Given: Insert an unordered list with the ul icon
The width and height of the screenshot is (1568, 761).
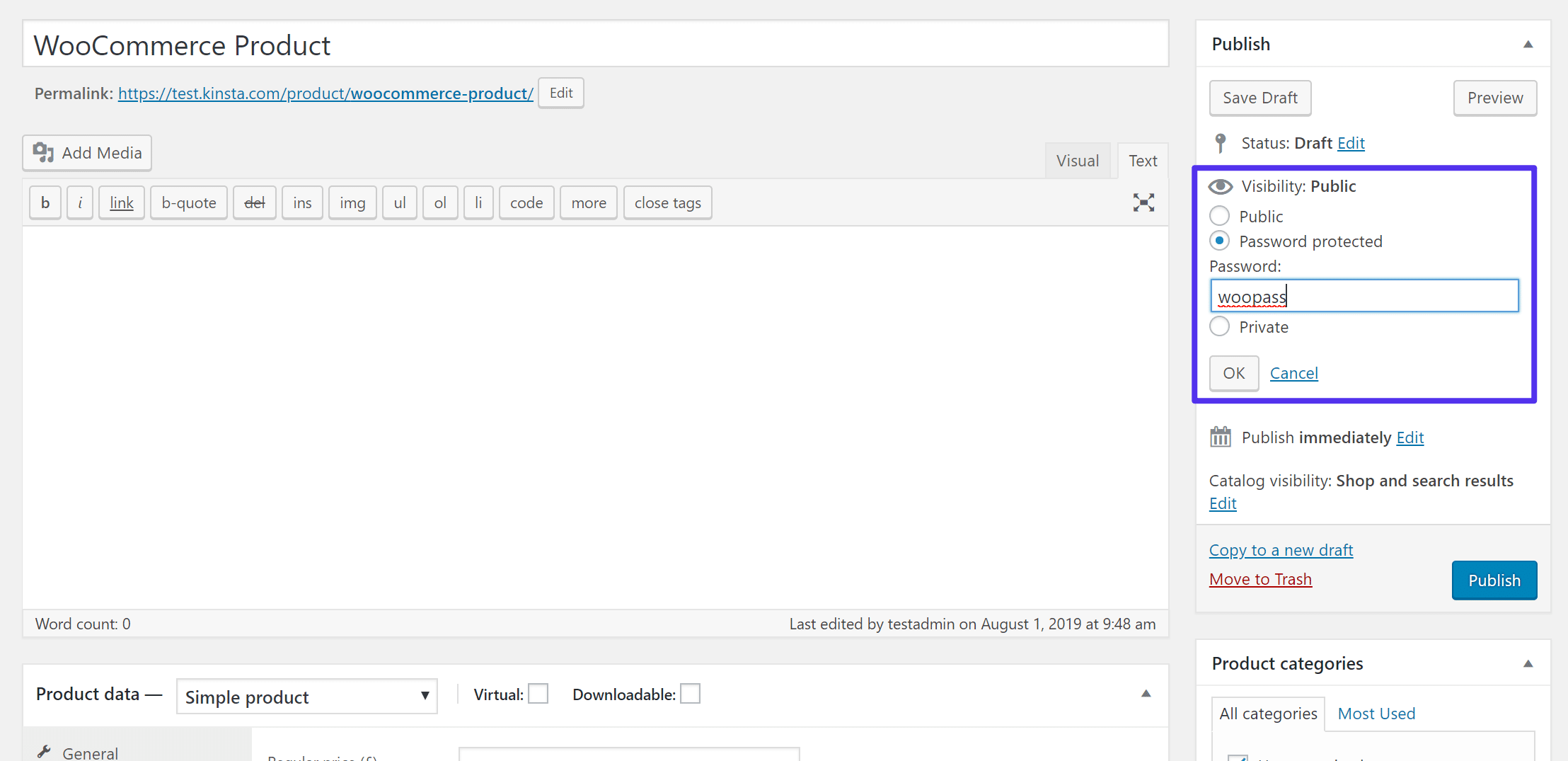Looking at the screenshot, I should (400, 202).
